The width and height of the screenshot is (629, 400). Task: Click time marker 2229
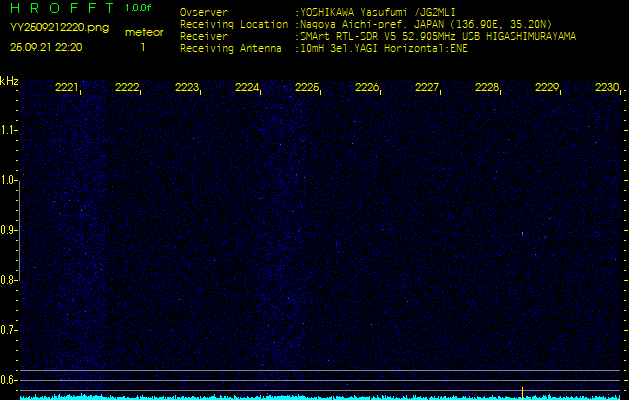[547, 87]
